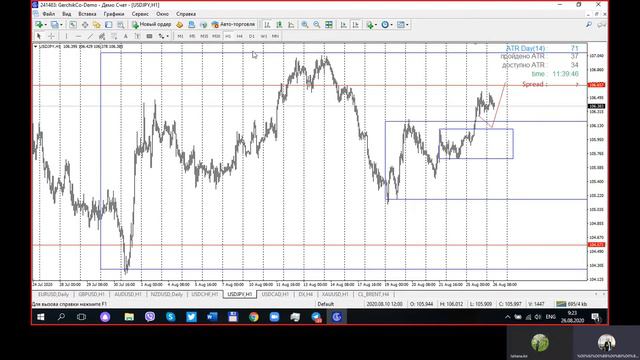Zoom in on the chart
The height and width of the screenshot is (360, 640).
pyautogui.click(x=304, y=25)
